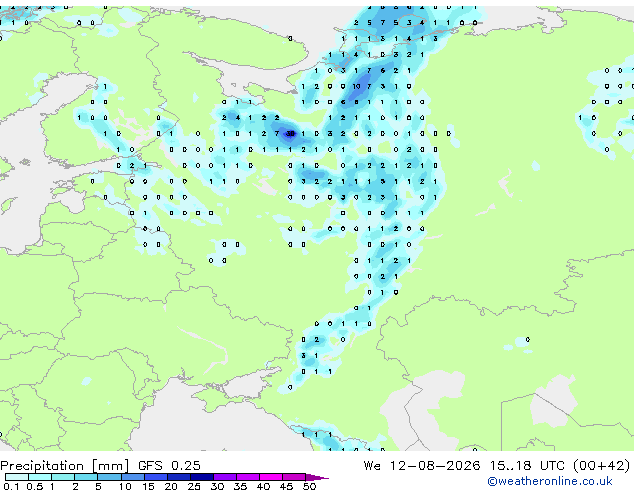Click the legend tick label '15'
This screenshot has height=490, width=634.
[148, 486]
